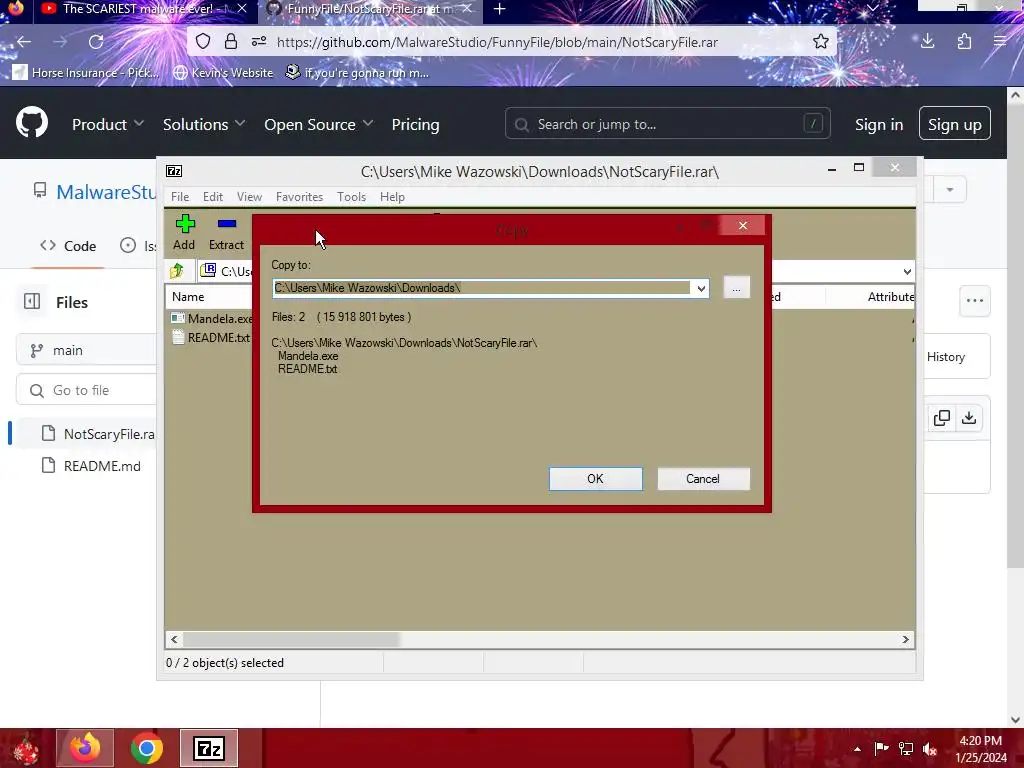Go back to the previous page
The height and width of the screenshot is (768, 1024).
24,42
